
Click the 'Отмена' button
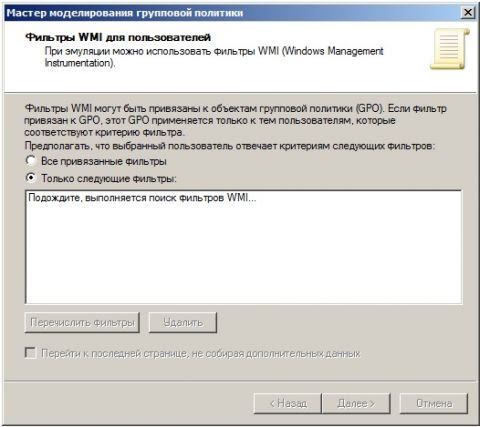pyautogui.click(x=434, y=403)
